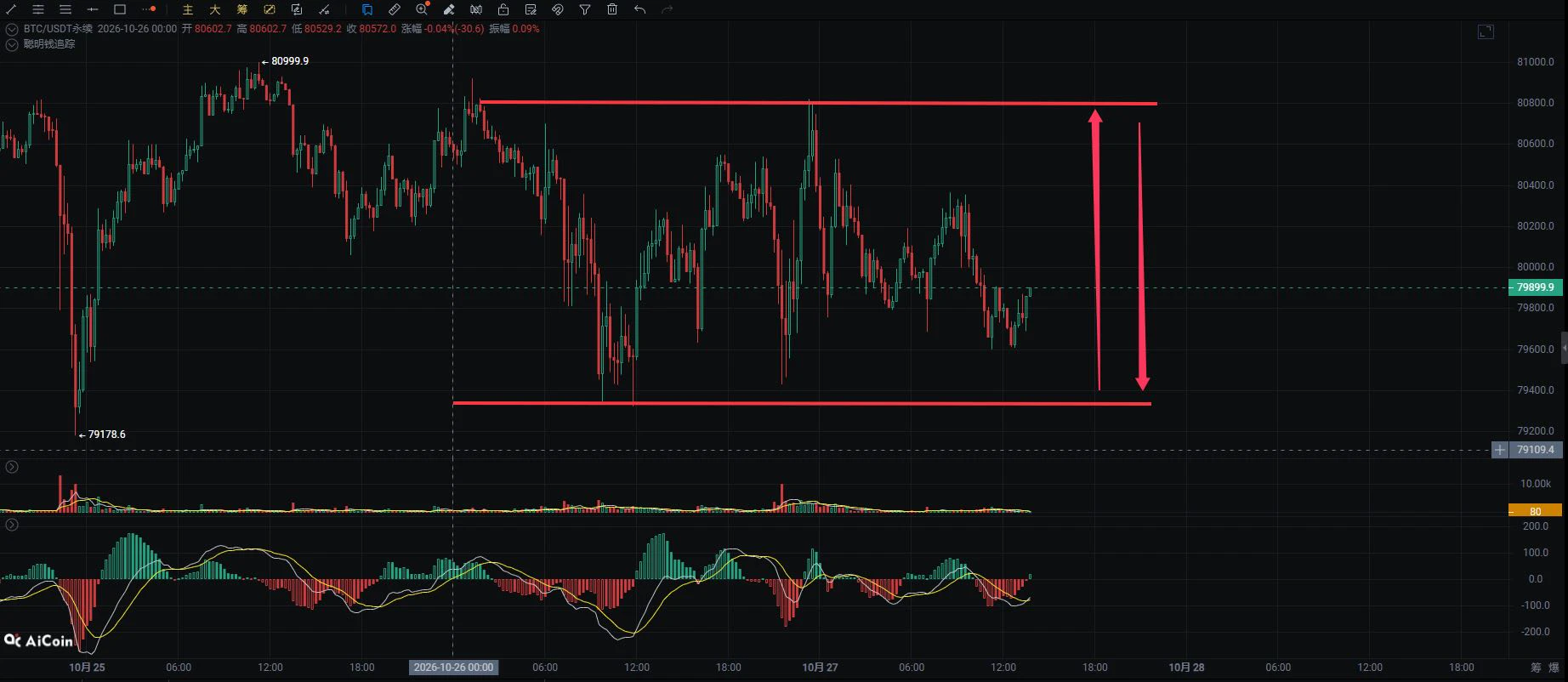Click the plus button beside 79109.4
Image resolution: width=1568 pixels, height=682 pixels.
point(1500,450)
